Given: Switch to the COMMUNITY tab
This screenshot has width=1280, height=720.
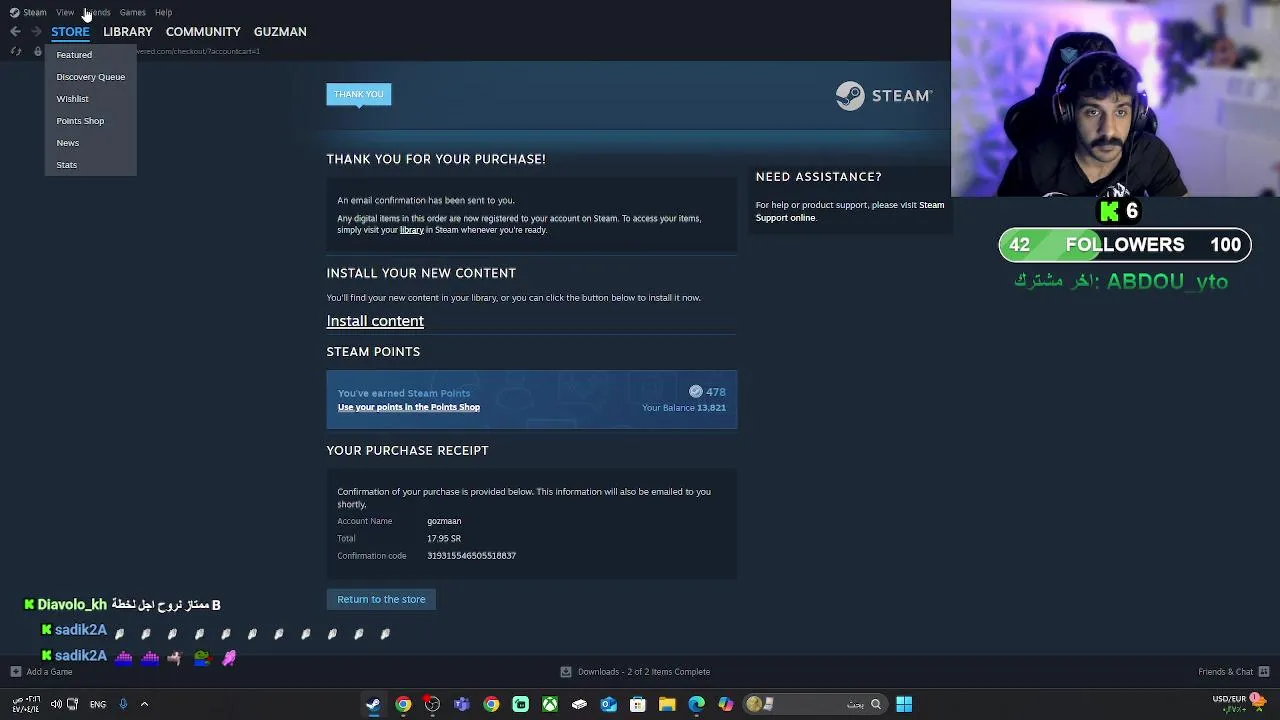Looking at the screenshot, I should (x=203, y=32).
